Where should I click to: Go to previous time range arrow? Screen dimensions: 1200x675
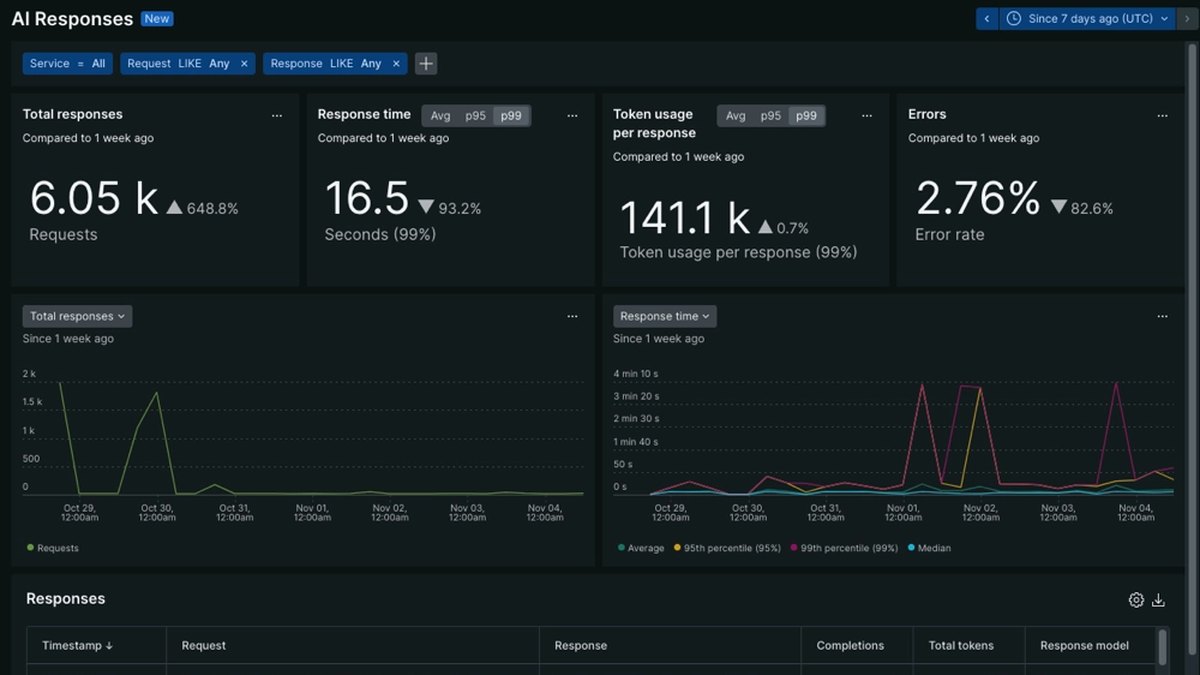pos(987,18)
